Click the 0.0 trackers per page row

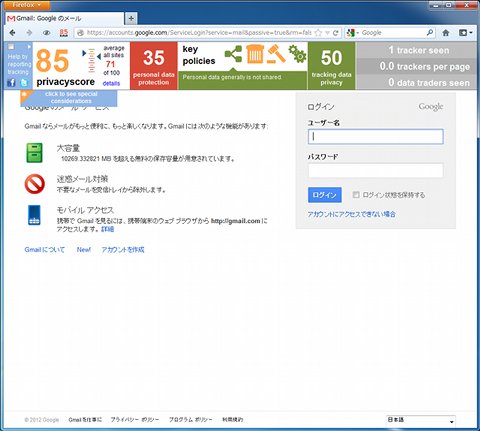tap(417, 66)
